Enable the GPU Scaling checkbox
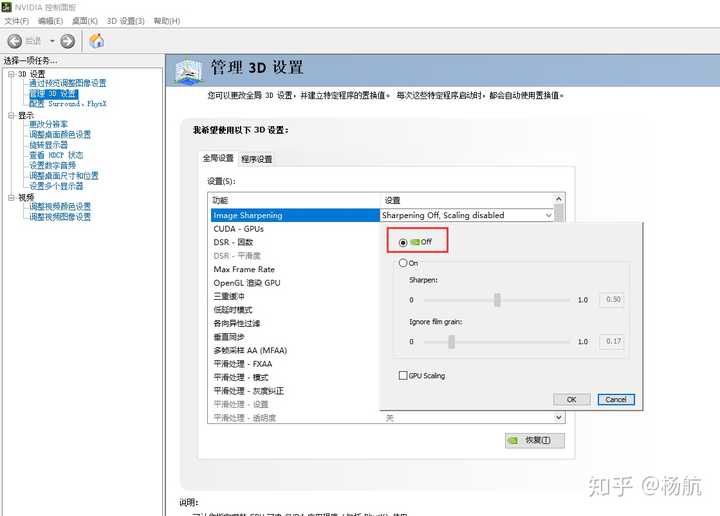 (x=403, y=376)
